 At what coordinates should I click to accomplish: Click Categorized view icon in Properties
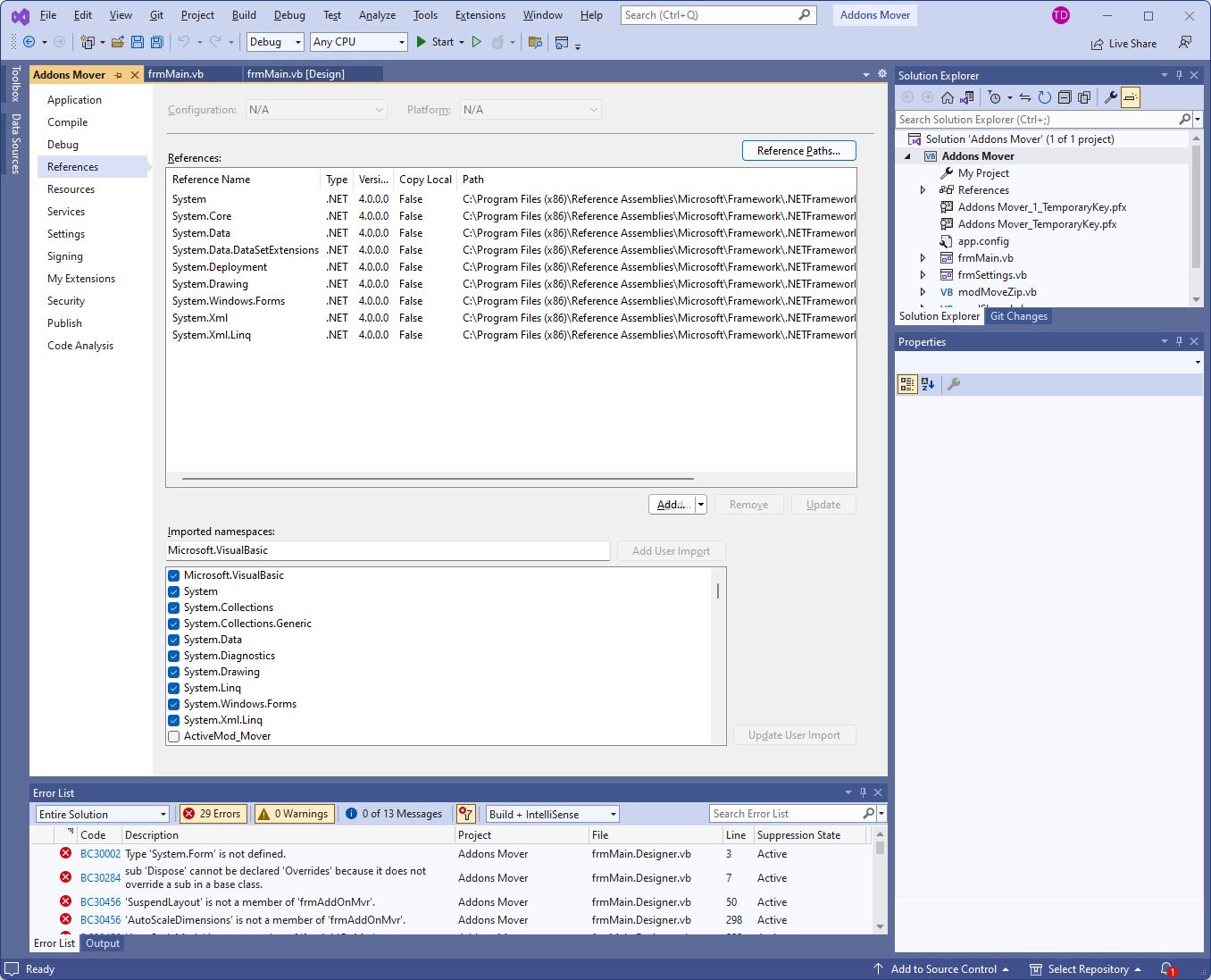[x=907, y=384]
